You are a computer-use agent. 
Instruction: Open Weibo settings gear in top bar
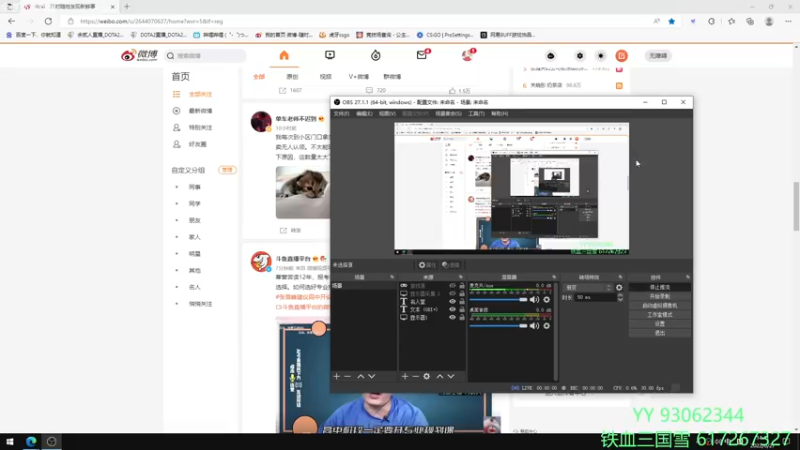point(580,56)
